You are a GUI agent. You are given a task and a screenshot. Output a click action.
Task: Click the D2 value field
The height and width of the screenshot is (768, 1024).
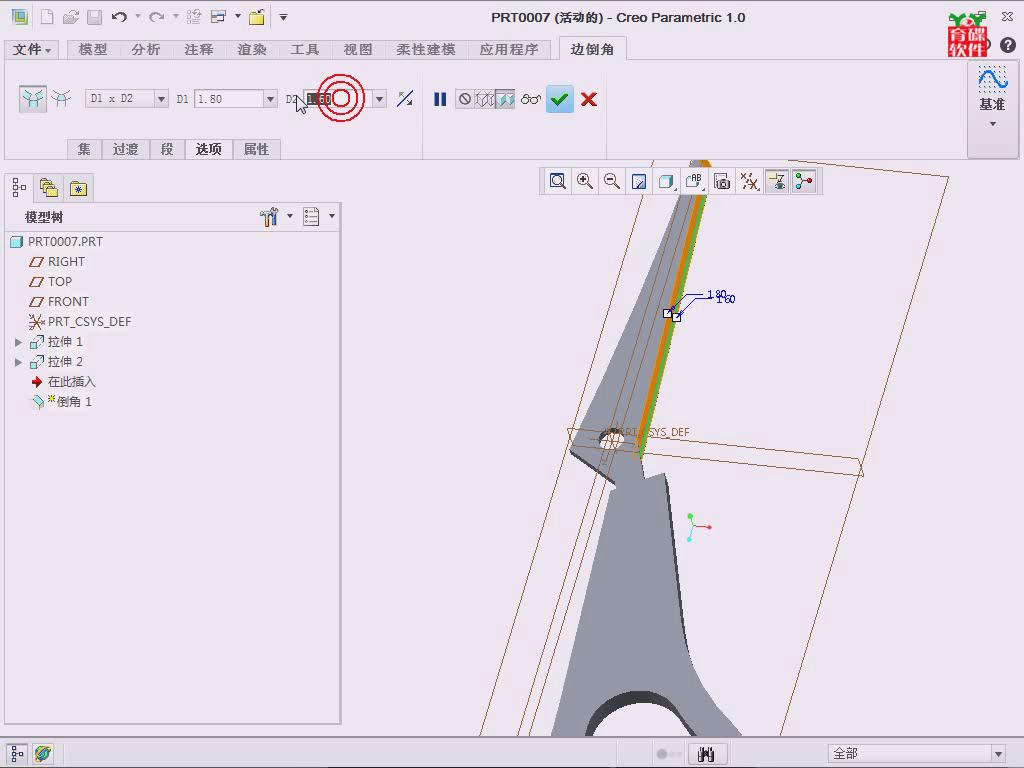(338, 99)
